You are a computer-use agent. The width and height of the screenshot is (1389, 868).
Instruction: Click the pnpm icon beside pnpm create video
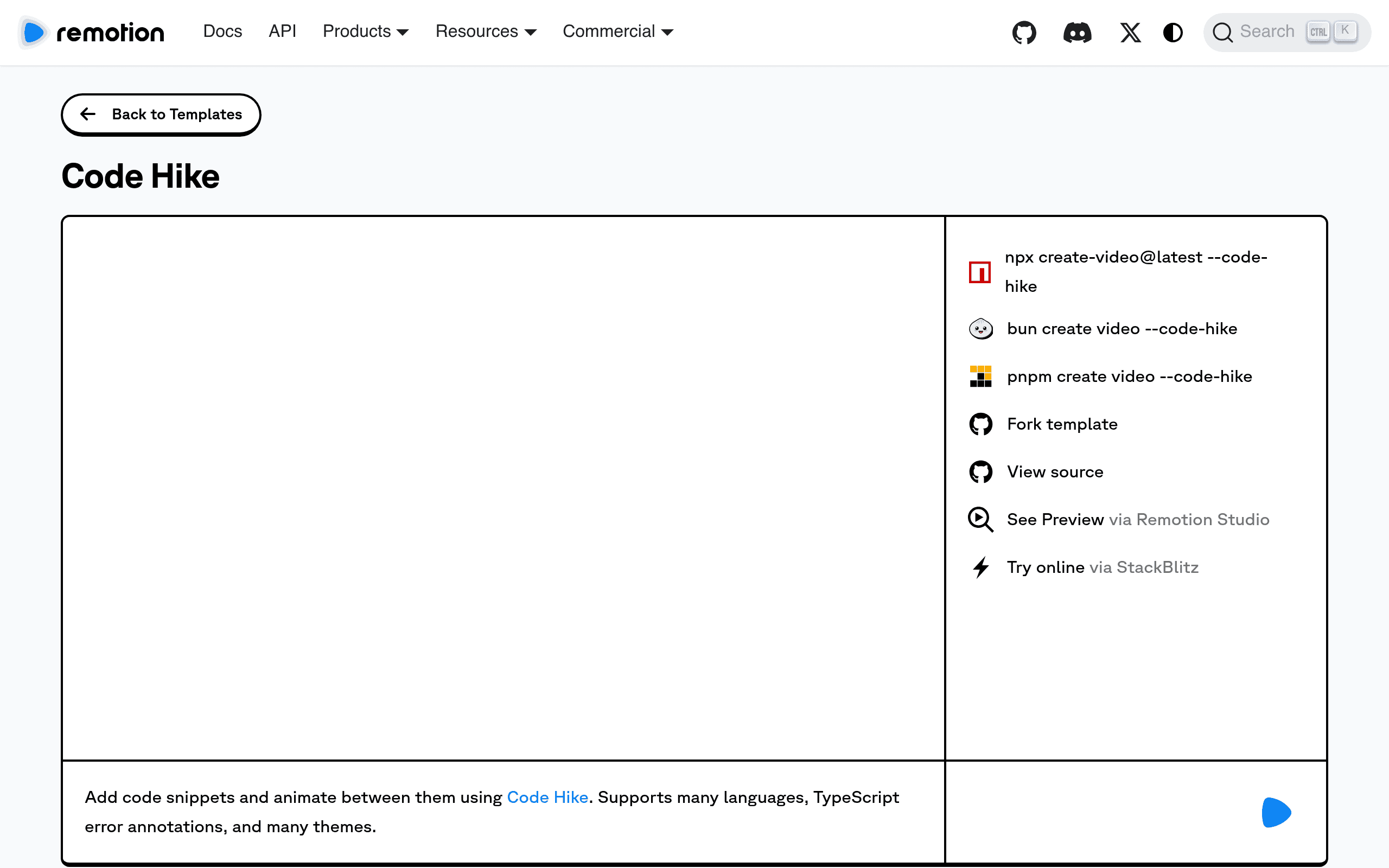coord(980,376)
